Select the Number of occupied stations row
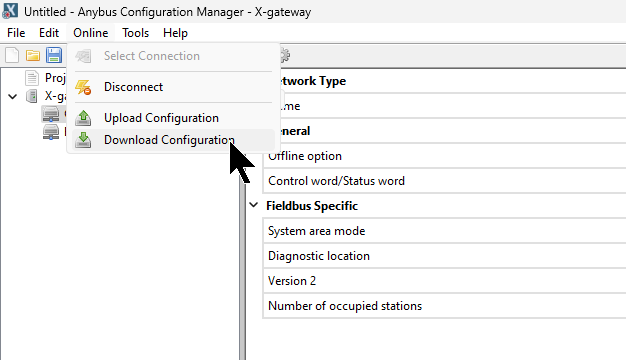The width and height of the screenshot is (626, 360). pos(444,306)
